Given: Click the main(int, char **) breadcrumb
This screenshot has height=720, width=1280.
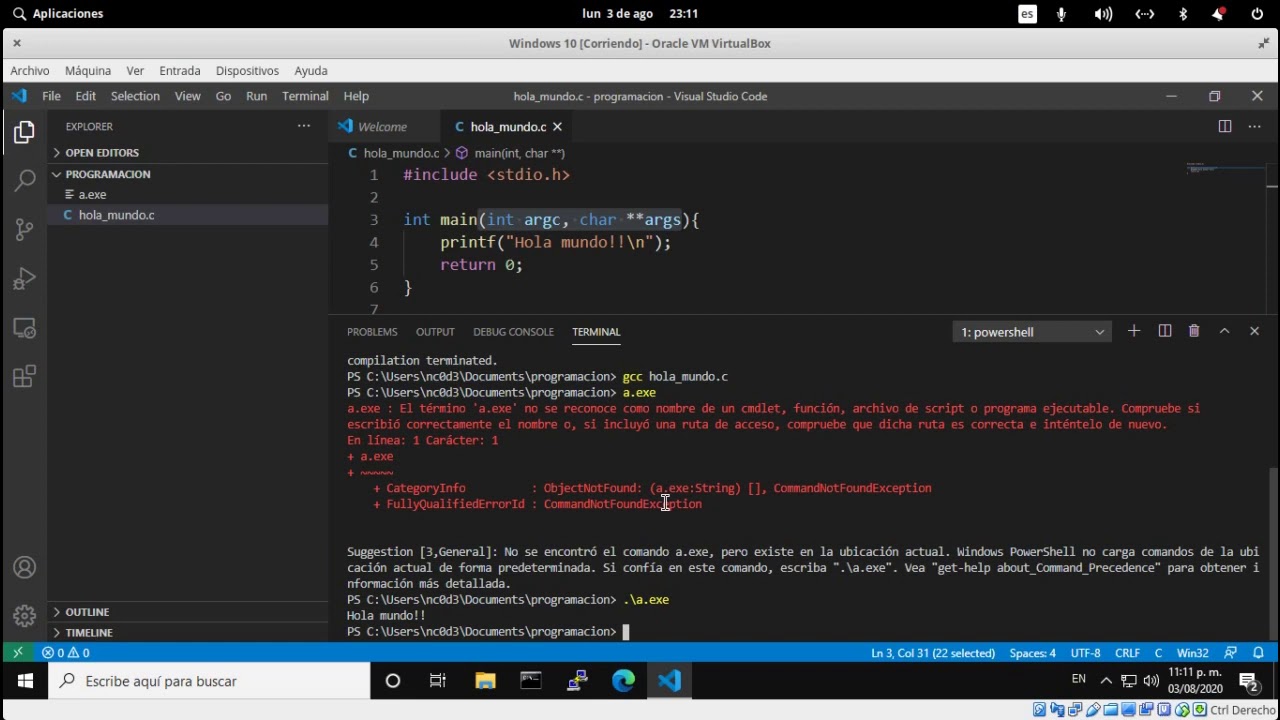Looking at the screenshot, I should (510, 153).
